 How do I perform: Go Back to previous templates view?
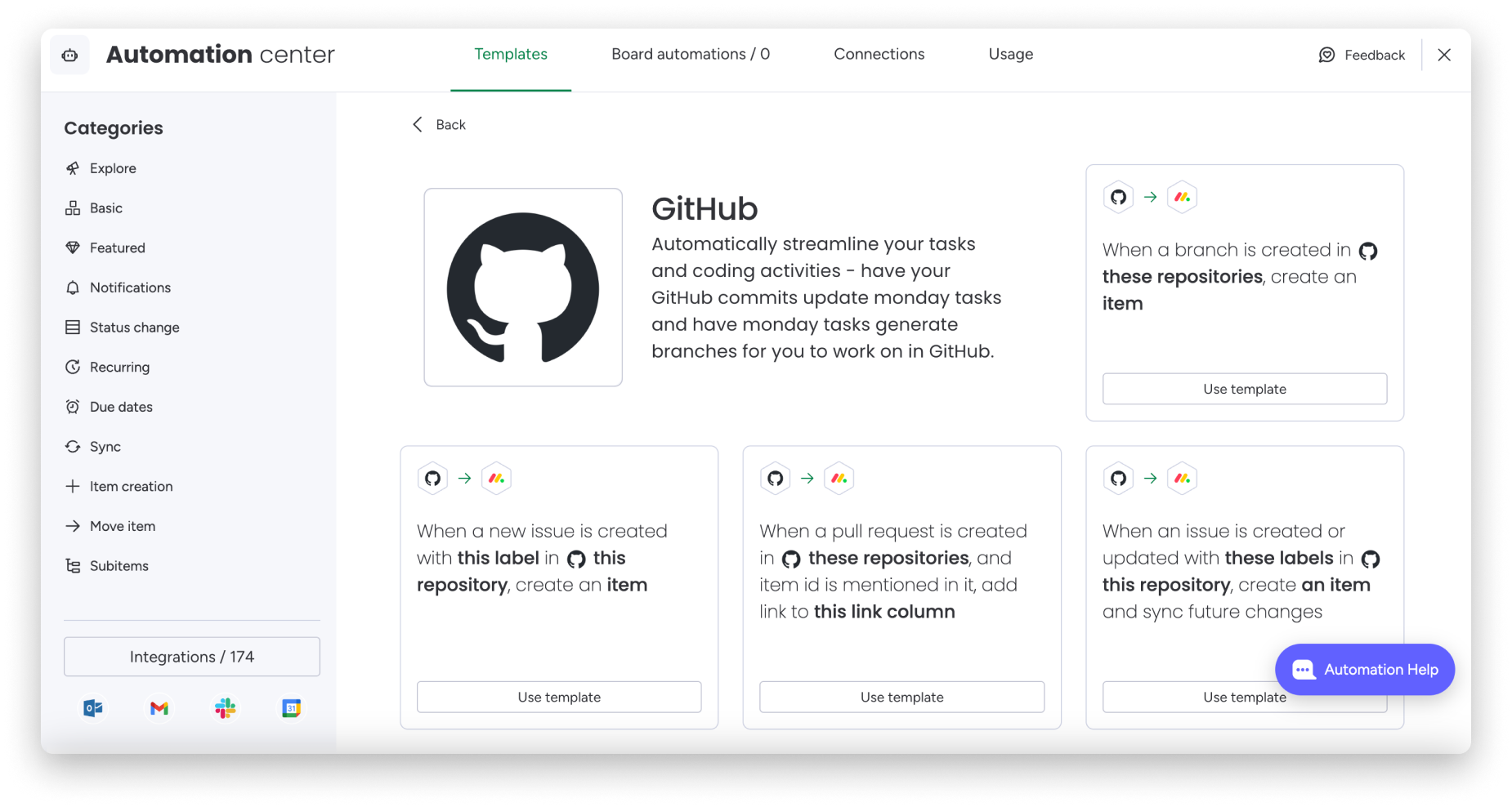coord(439,124)
